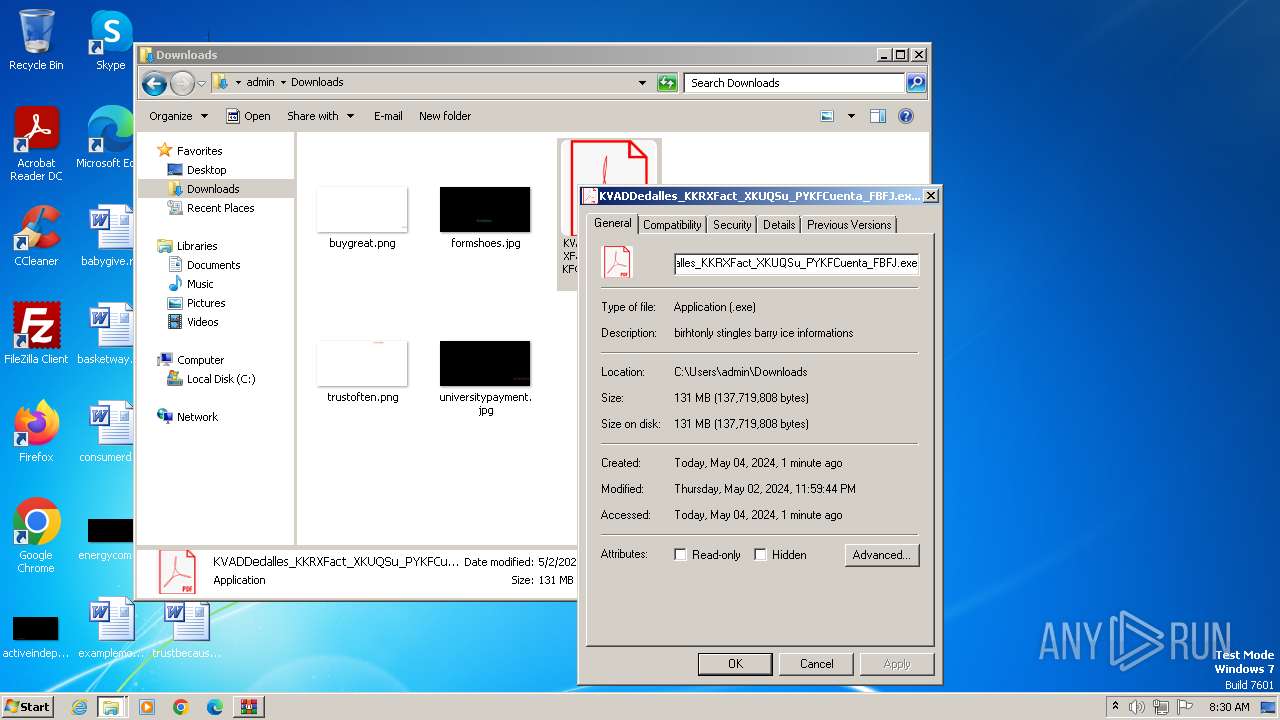Image resolution: width=1280 pixels, height=720 pixels.
Task: Open Pictures library in navigation pane
Action: [x=206, y=303]
